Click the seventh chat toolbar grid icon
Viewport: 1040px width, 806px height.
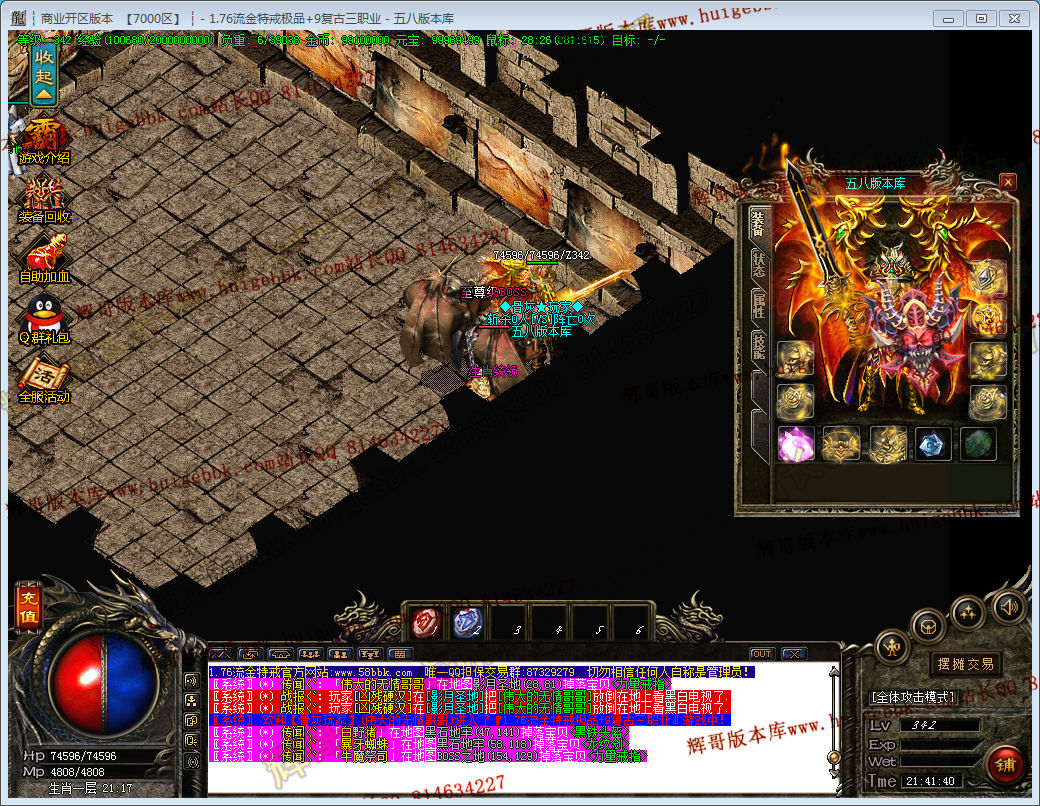tap(399, 654)
